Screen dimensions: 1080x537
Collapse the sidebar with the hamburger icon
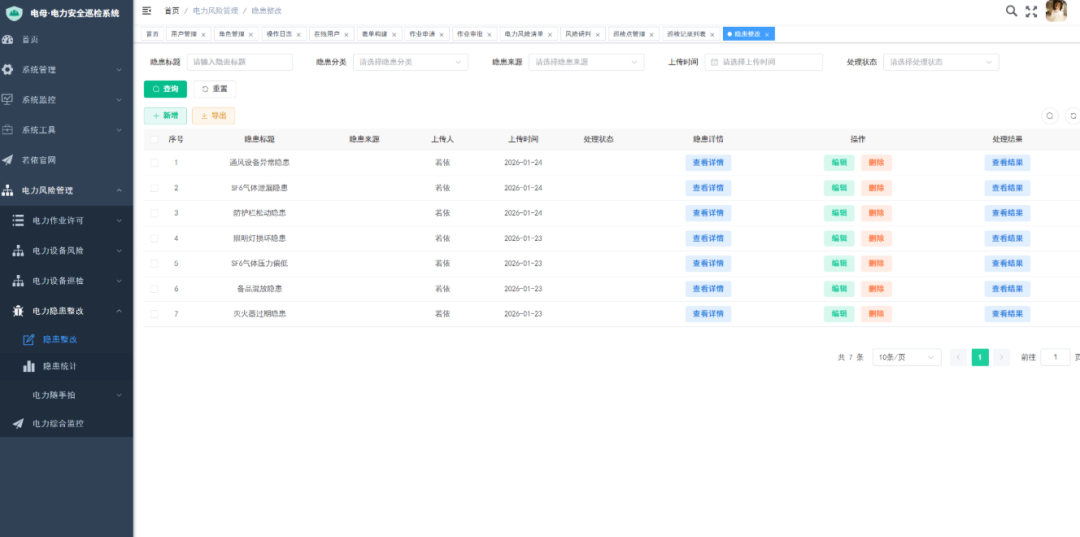147,10
